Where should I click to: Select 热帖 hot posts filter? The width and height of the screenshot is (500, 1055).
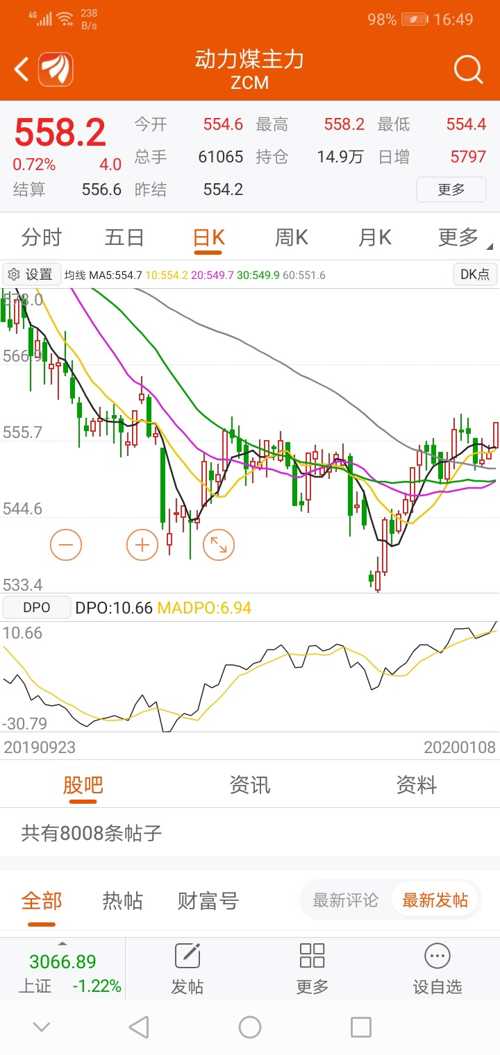click(x=122, y=900)
